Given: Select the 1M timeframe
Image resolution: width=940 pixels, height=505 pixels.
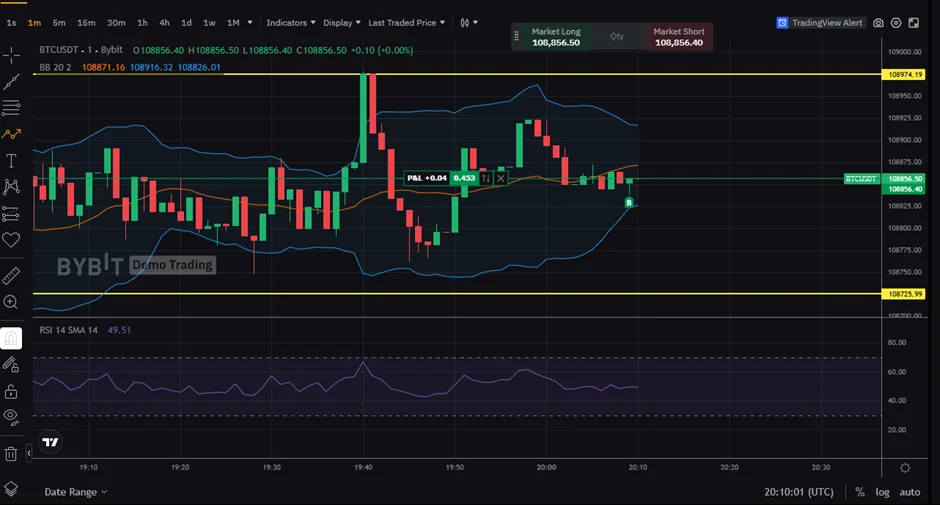Looking at the screenshot, I should (233, 23).
